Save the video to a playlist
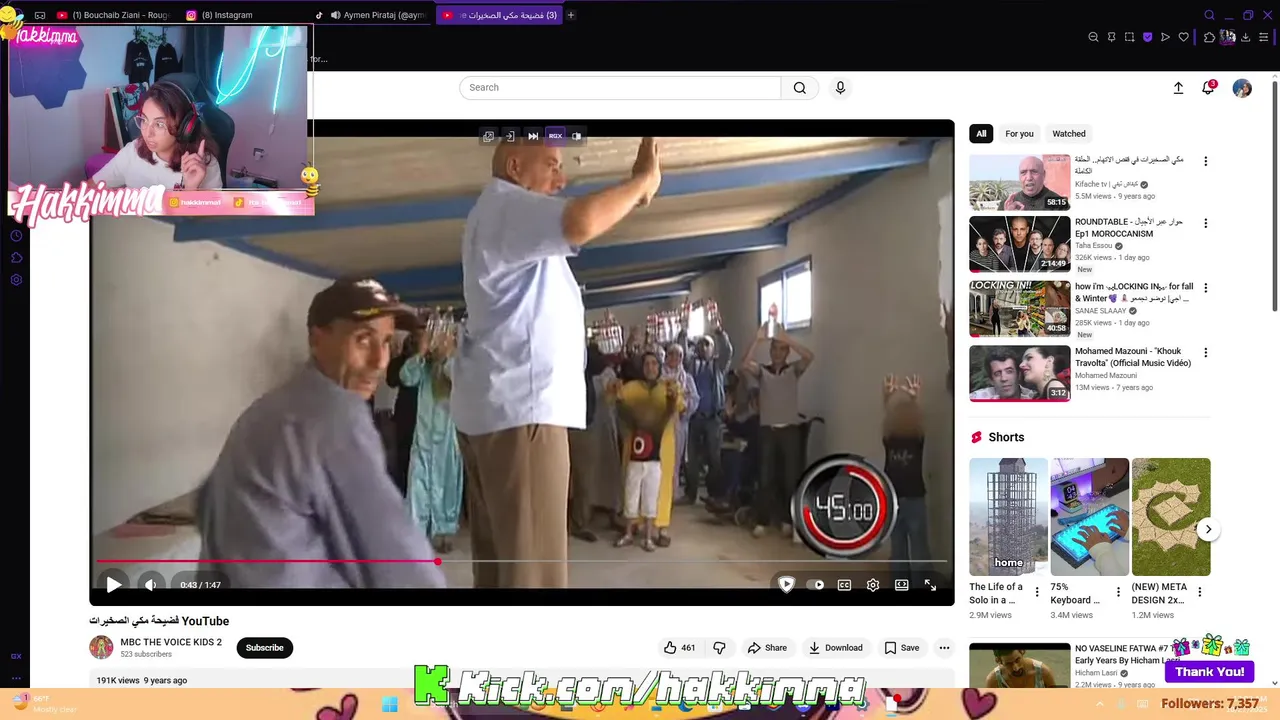This screenshot has height=720, width=1280. point(901,648)
